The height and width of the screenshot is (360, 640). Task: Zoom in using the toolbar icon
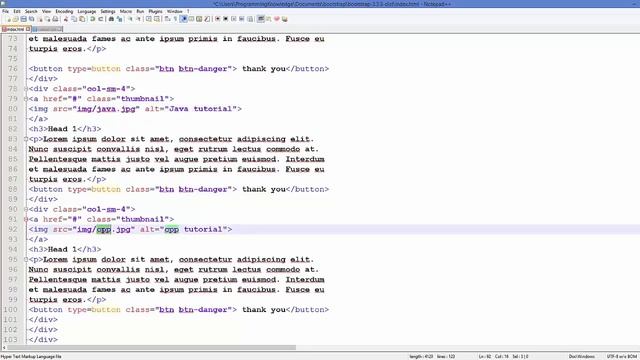pyautogui.click(x=130, y=19)
